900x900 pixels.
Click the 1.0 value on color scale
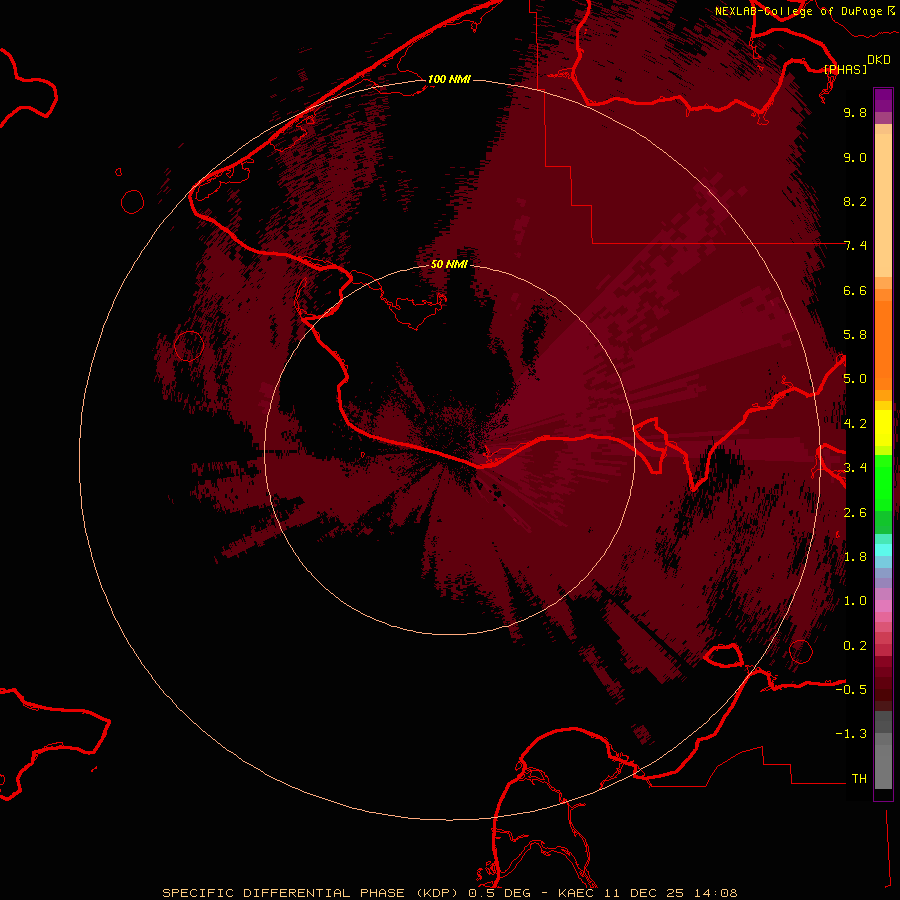coord(855,601)
